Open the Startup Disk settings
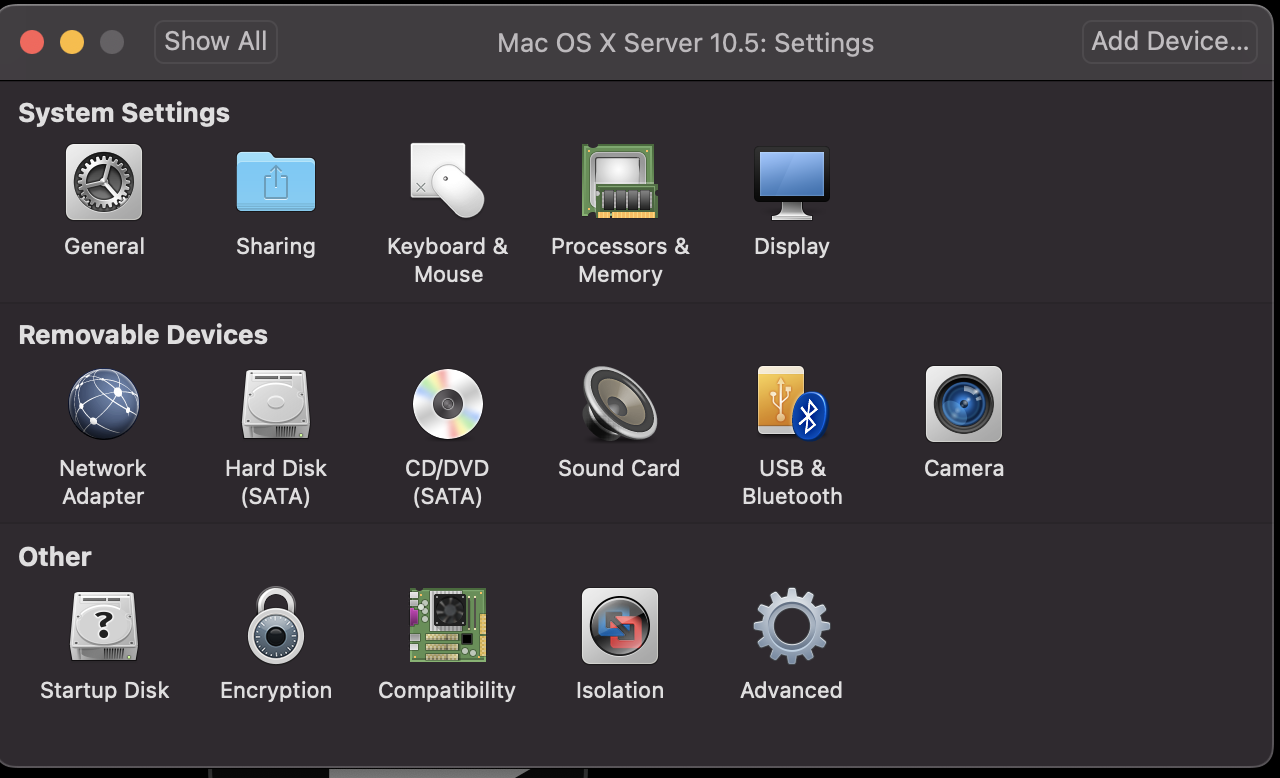The image size is (1280, 778). click(x=104, y=626)
